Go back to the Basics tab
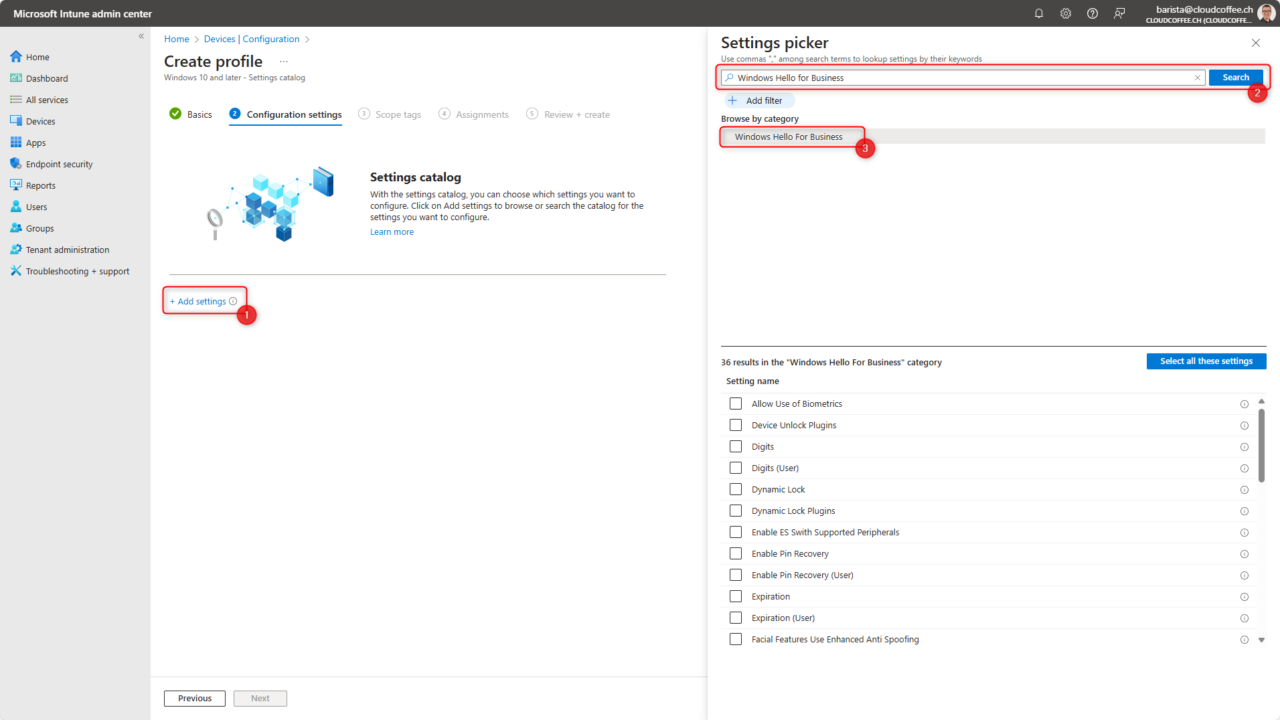This screenshot has height=720, width=1280. [x=197, y=114]
